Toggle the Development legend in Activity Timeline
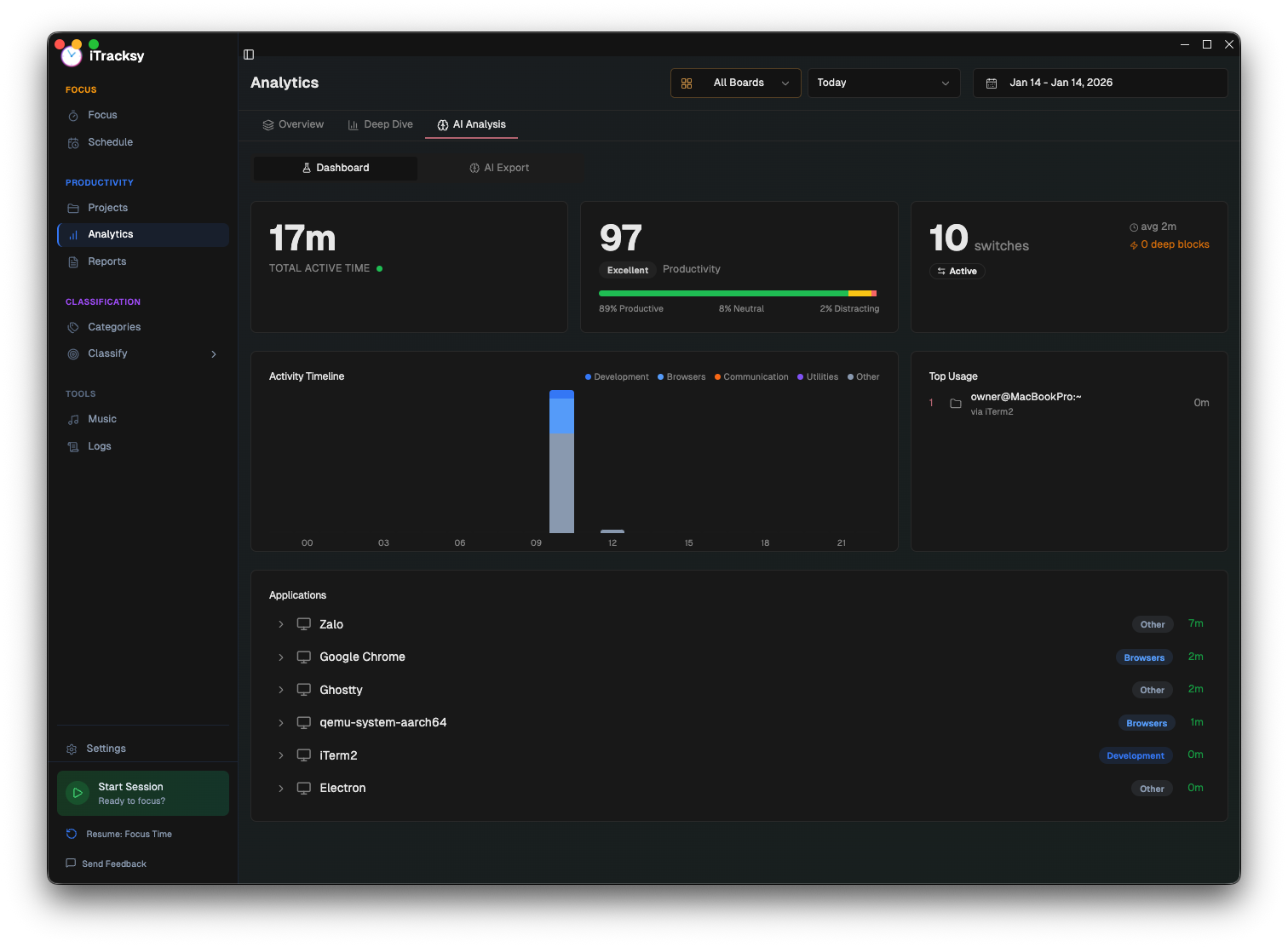Screen dimensions: 1288x947 [617, 376]
